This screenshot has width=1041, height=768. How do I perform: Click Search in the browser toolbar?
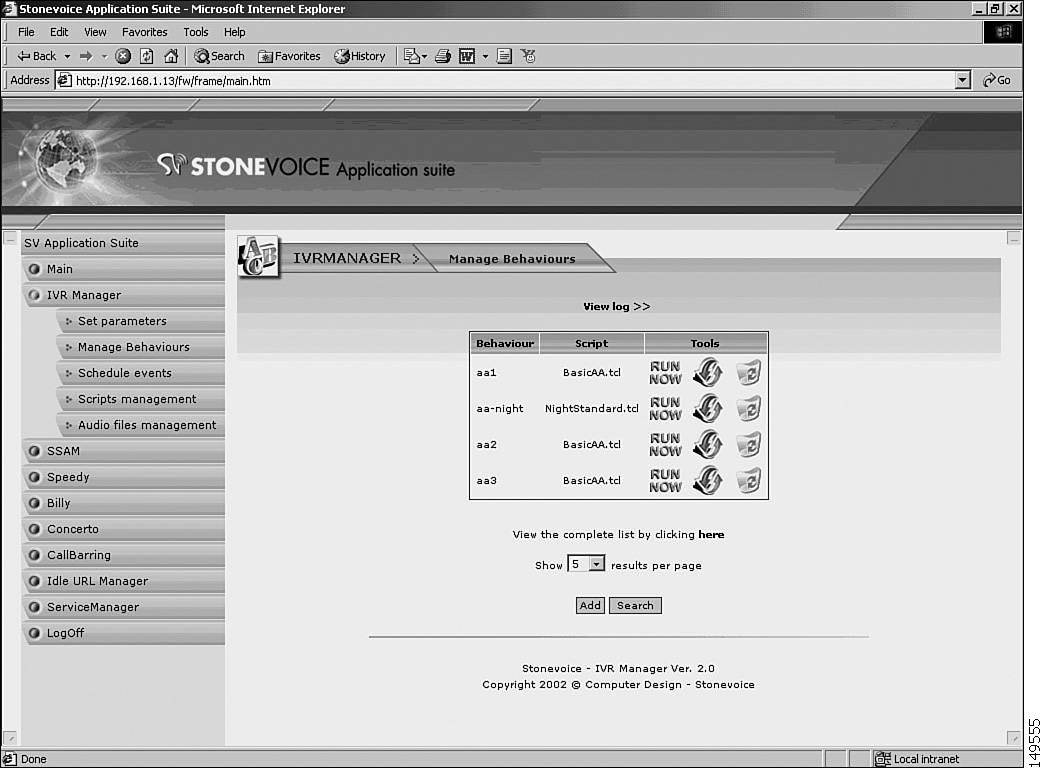219,56
